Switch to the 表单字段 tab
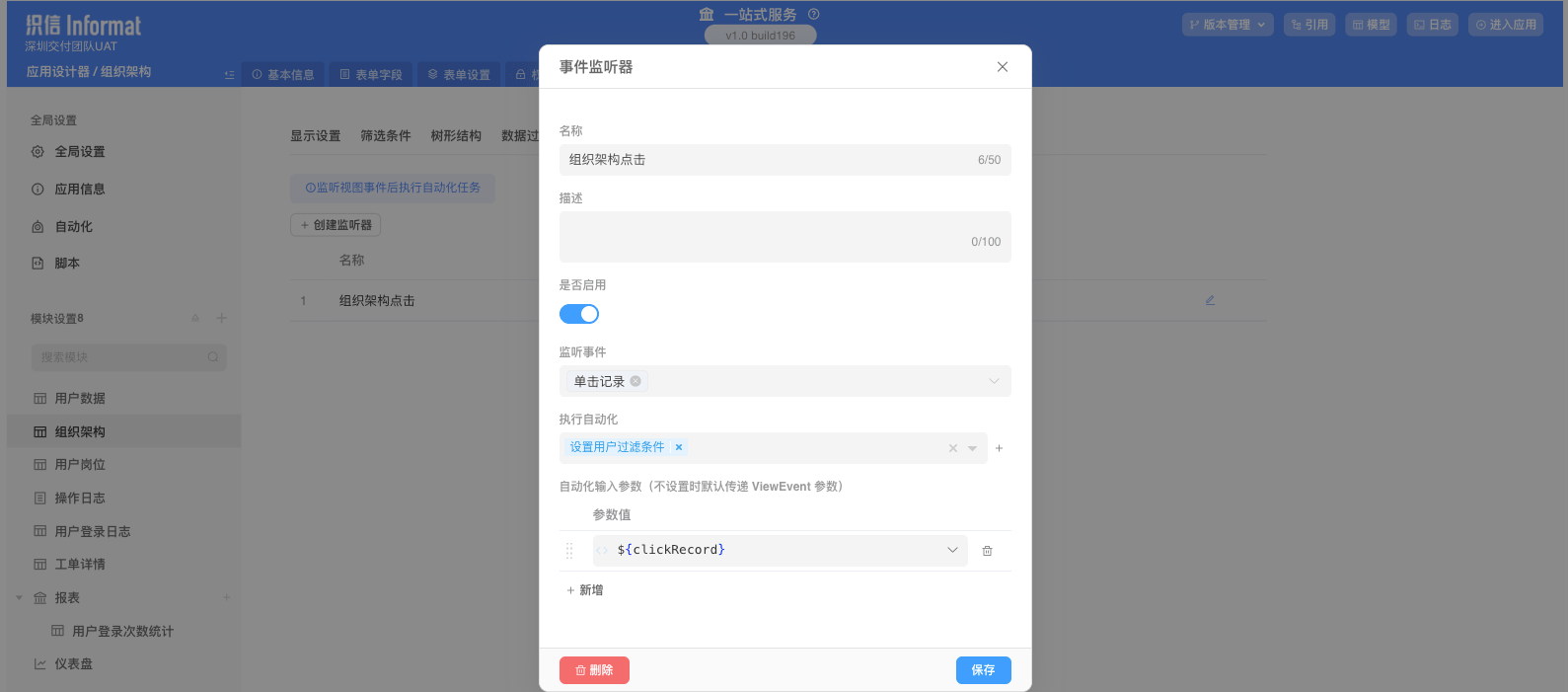This screenshot has width=1568, height=692. point(371,75)
